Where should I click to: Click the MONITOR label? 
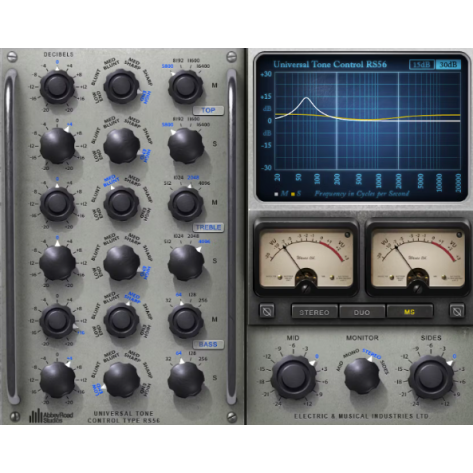click(x=362, y=338)
